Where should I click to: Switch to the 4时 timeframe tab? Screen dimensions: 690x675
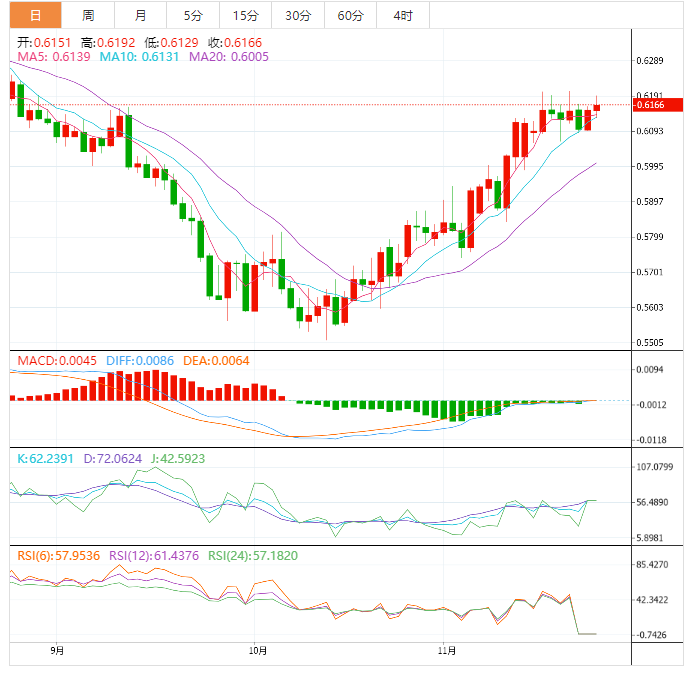(x=403, y=15)
